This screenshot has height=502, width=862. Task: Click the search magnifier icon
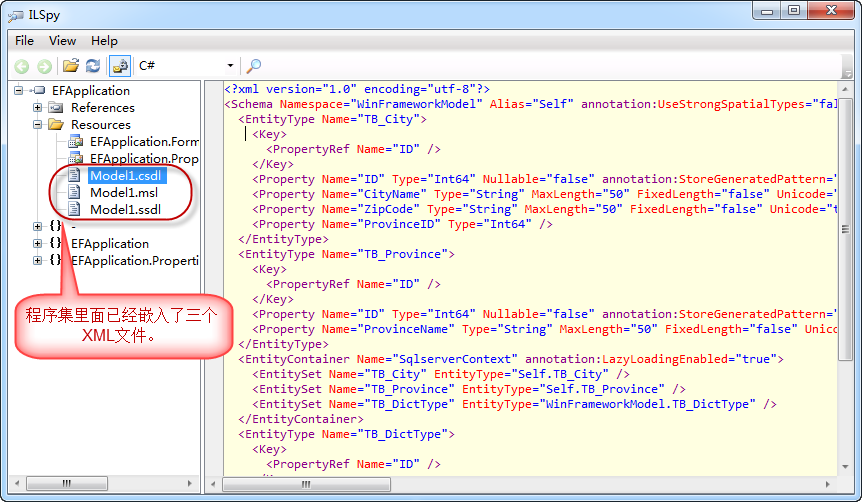coord(253,66)
